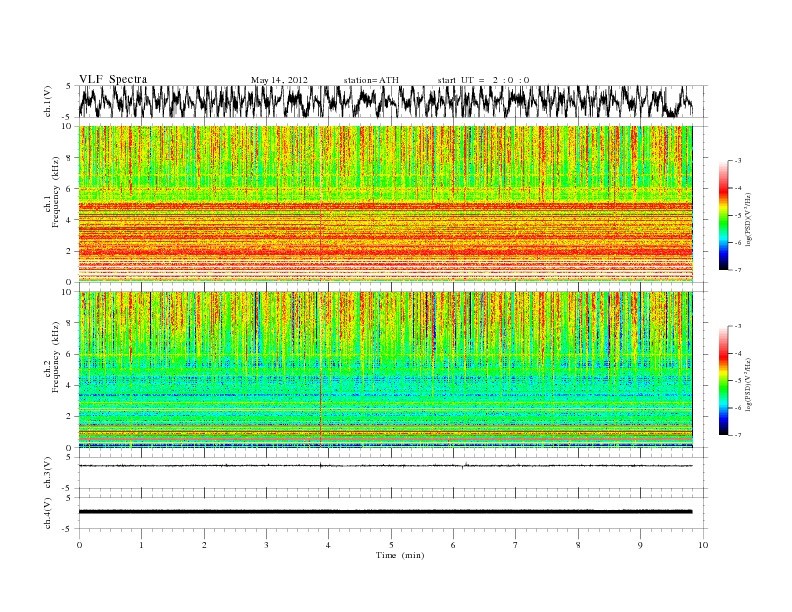The width and height of the screenshot is (792, 612).
Task: Click the "Time (min)" x-axis label
Action: (x=400, y=555)
